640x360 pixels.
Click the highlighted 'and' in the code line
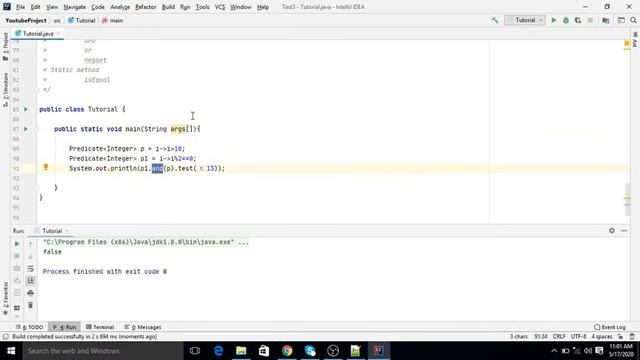tap(157, 168)
